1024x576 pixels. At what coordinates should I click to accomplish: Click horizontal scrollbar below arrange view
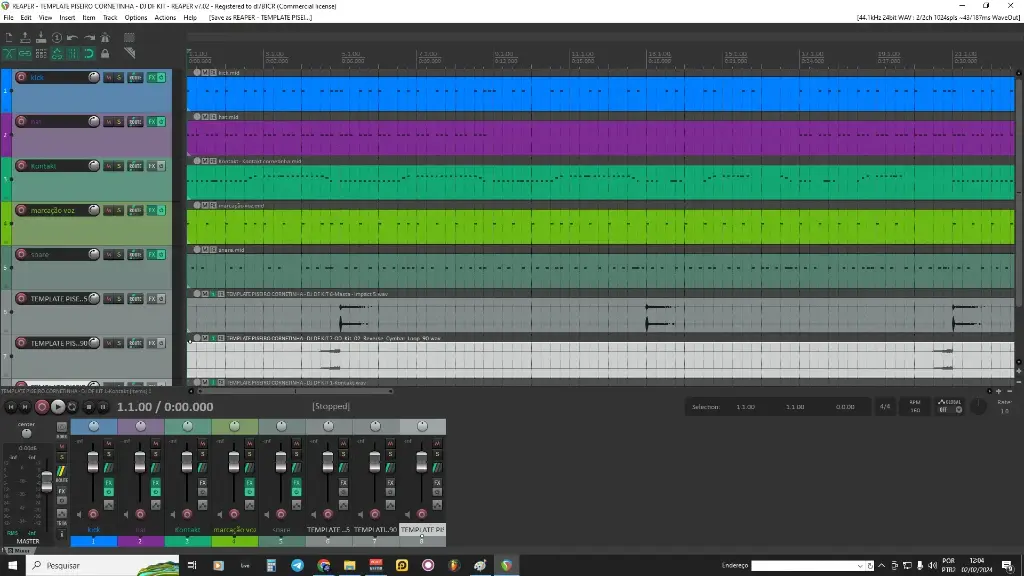(294, 391)
